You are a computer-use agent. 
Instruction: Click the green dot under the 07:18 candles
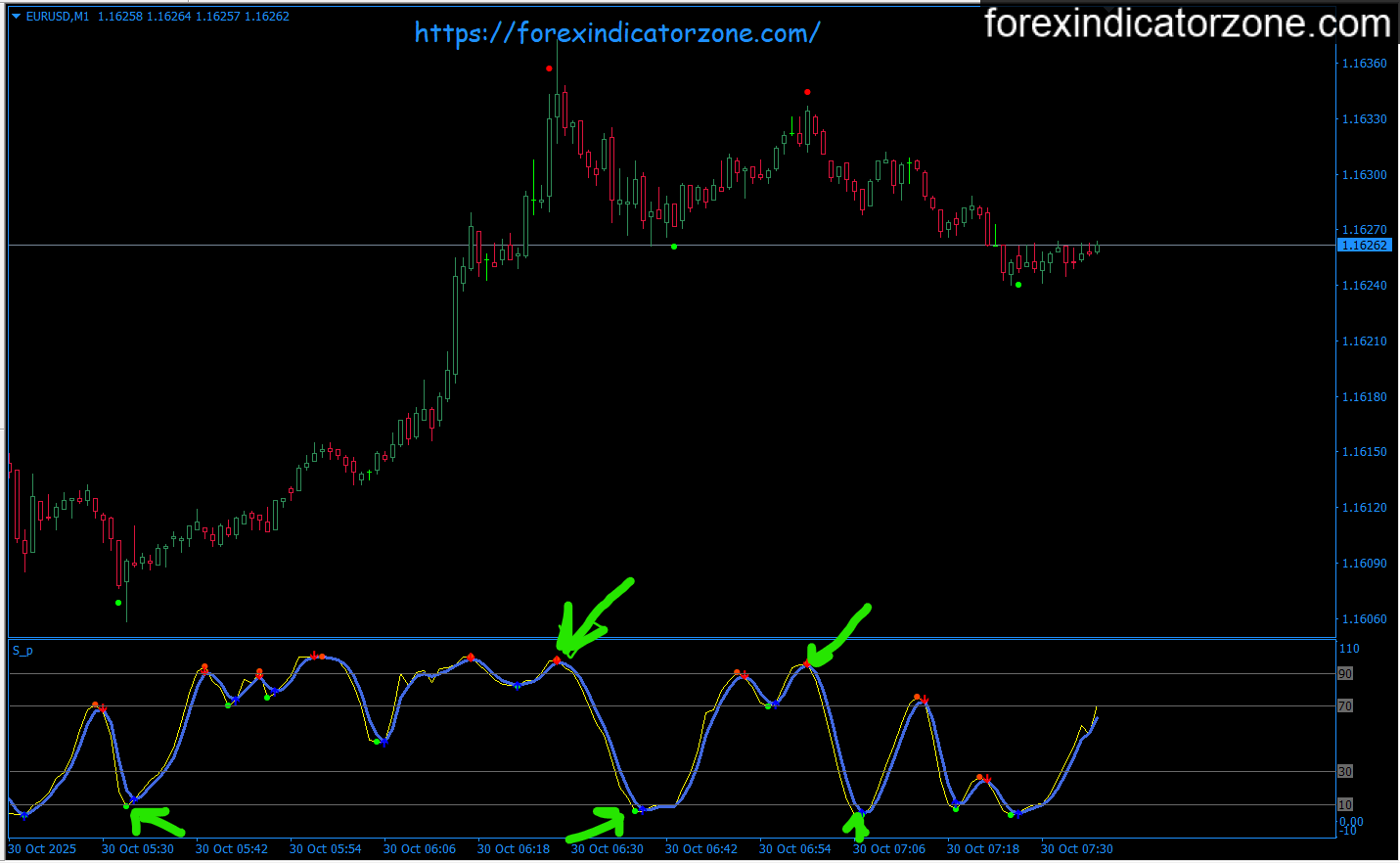1018,285
